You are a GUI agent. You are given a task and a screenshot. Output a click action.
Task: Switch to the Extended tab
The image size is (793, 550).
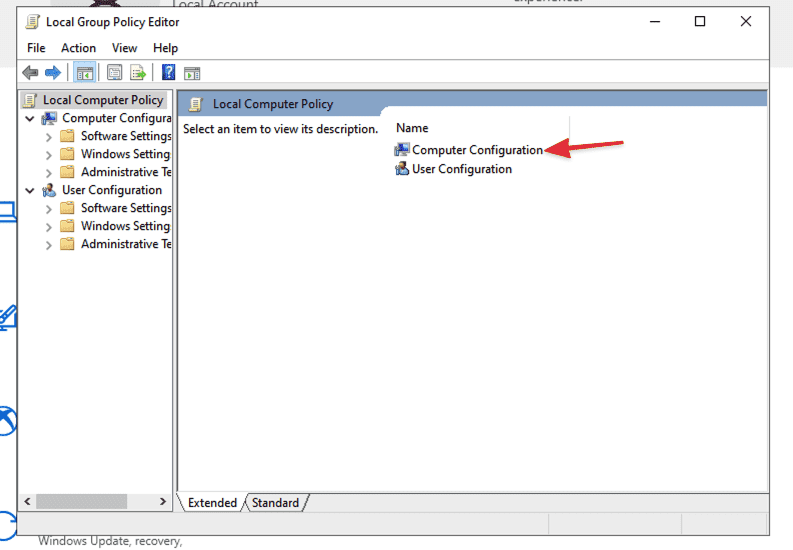[x=211, y=503]
